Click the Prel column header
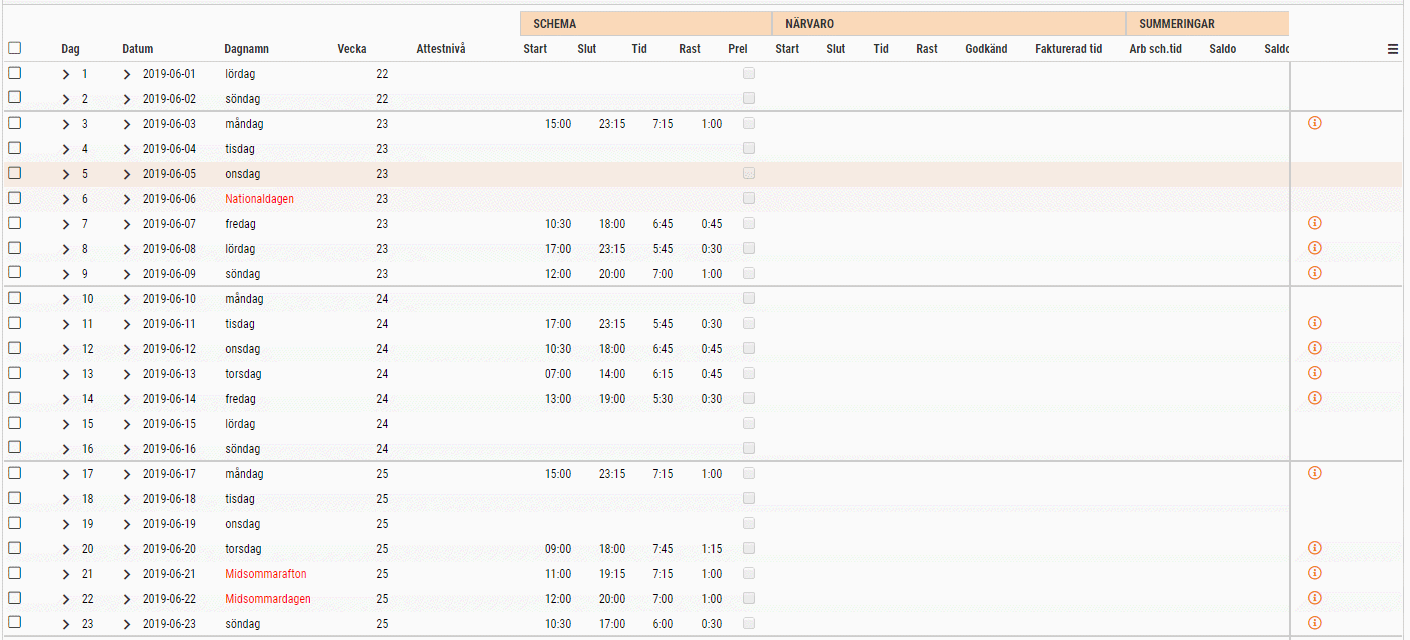 [738, 49]
